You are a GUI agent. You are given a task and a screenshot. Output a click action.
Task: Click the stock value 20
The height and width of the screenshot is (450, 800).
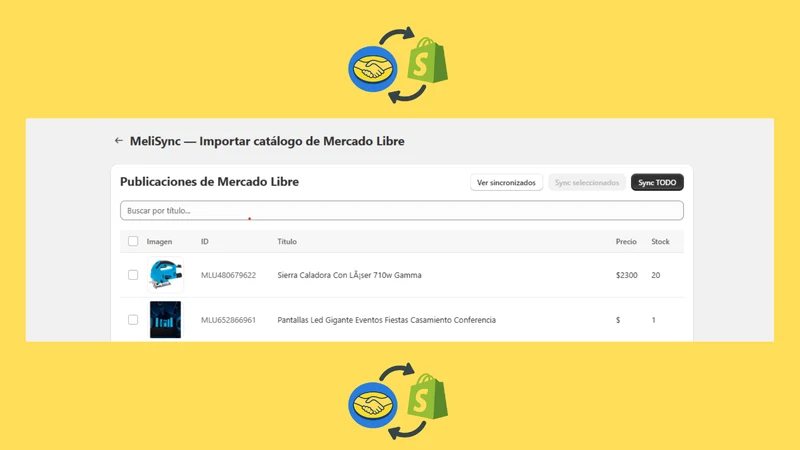pyautogui.click(x=656, y=275)
